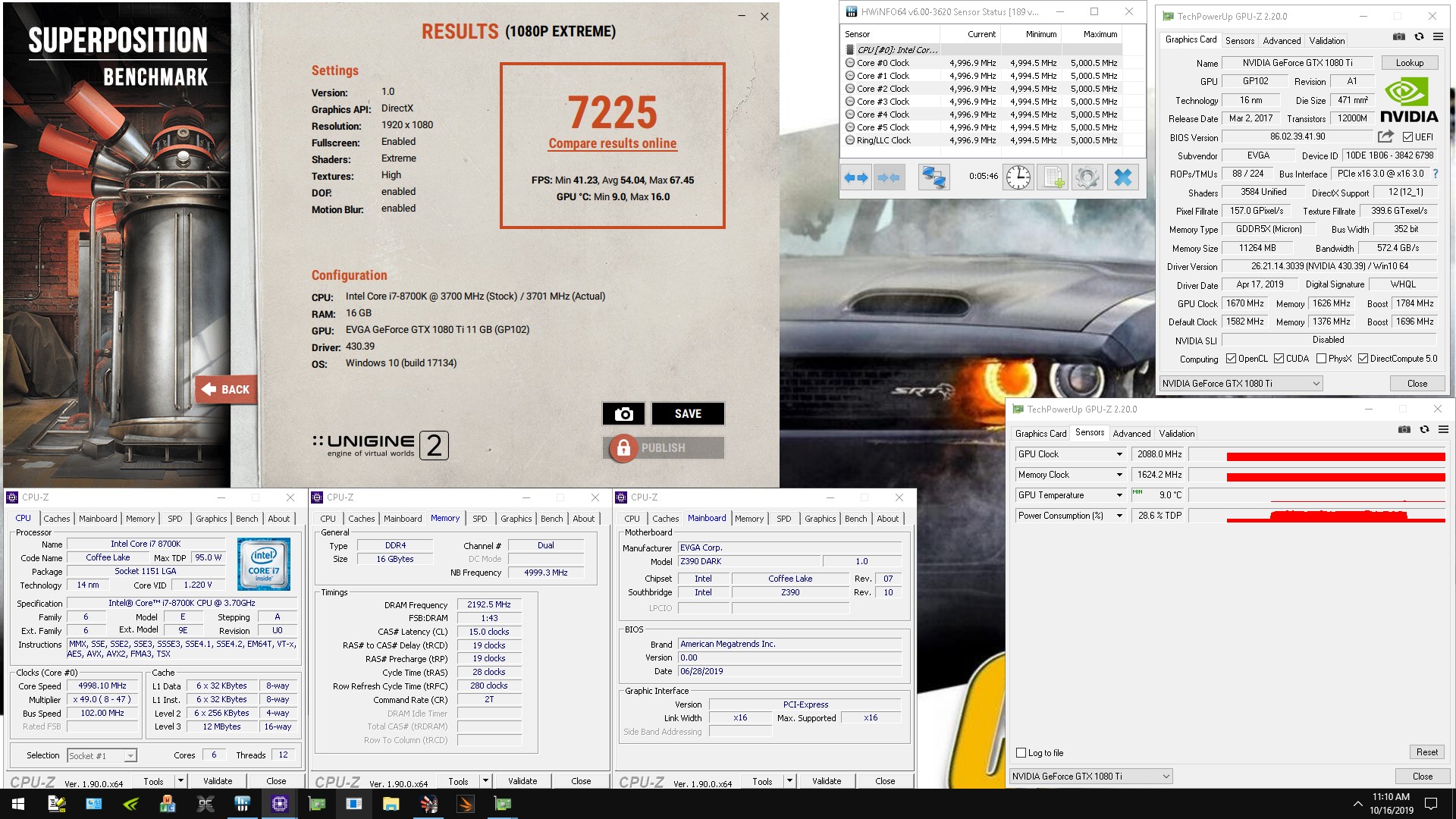The height and width of the screenshot is (819, 1456).
Task: Switch to Advanced tab in top GPU-Z window
Action: click(1282, 41)
